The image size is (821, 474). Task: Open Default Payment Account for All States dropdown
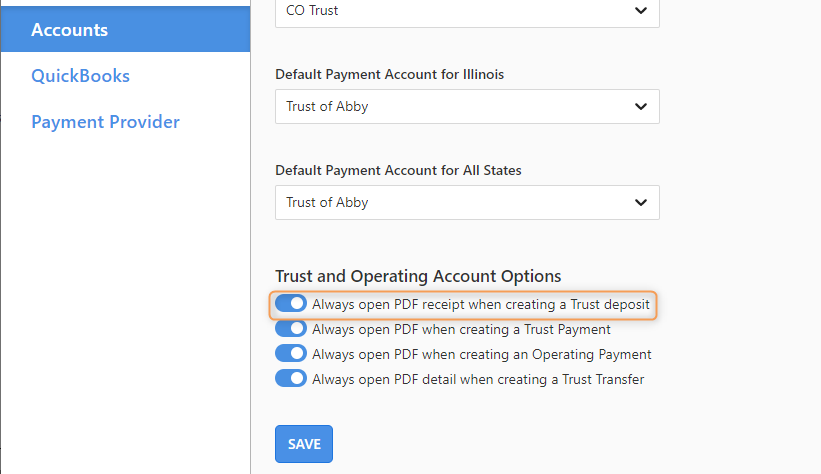point(467,202)
